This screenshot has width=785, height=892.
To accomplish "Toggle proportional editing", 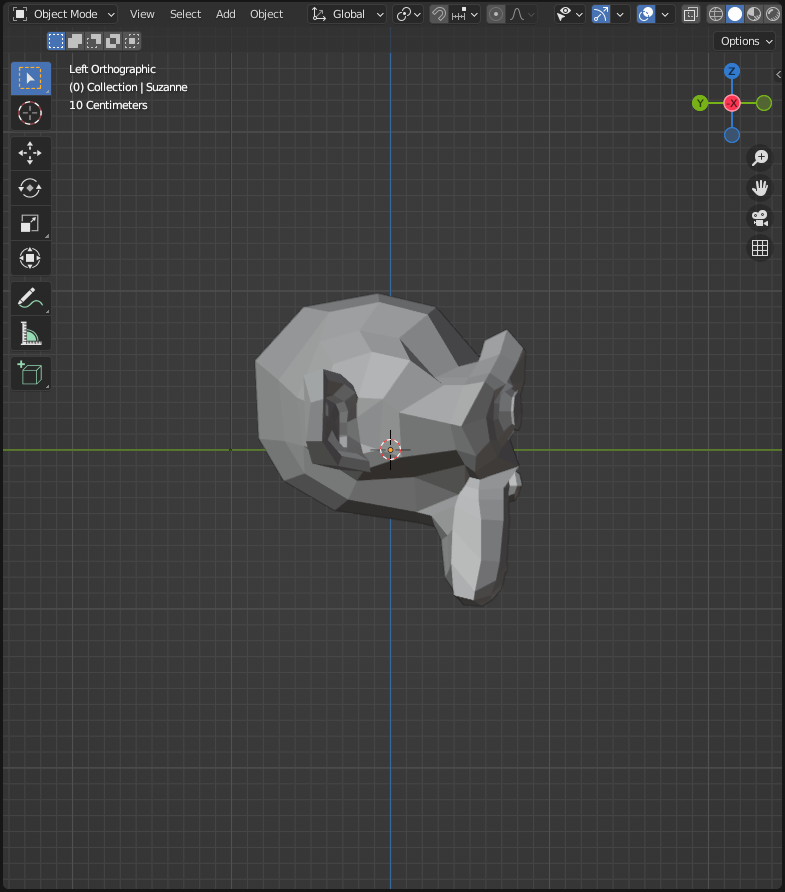I will click(x=496, y=14).
